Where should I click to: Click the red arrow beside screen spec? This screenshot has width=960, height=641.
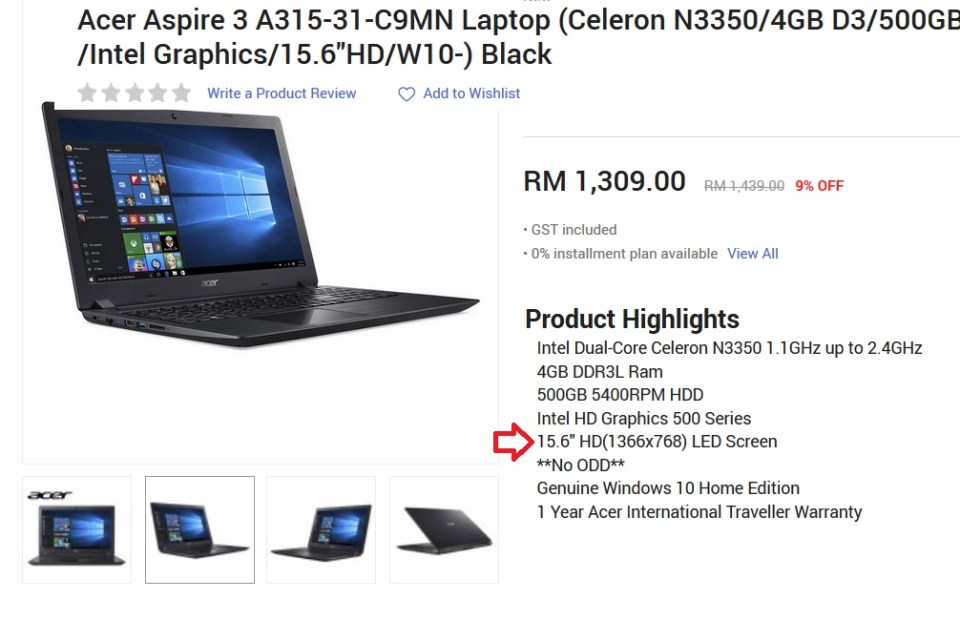514,442
